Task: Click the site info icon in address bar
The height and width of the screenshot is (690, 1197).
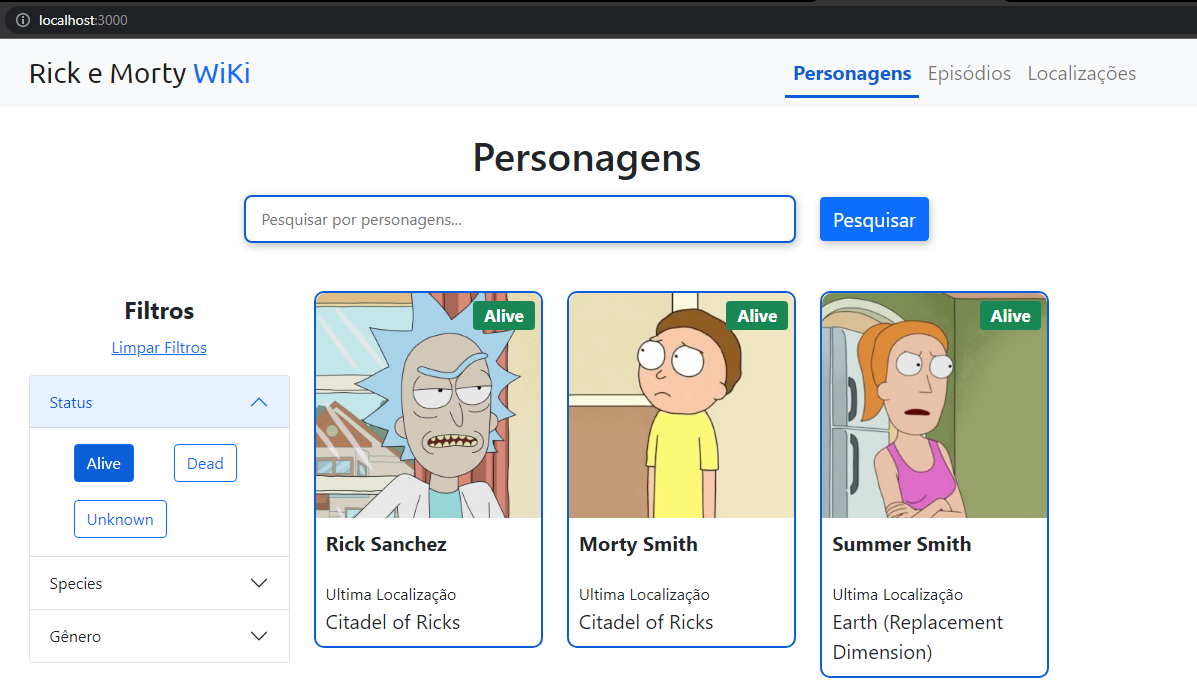Action: [x=23, y=20]
